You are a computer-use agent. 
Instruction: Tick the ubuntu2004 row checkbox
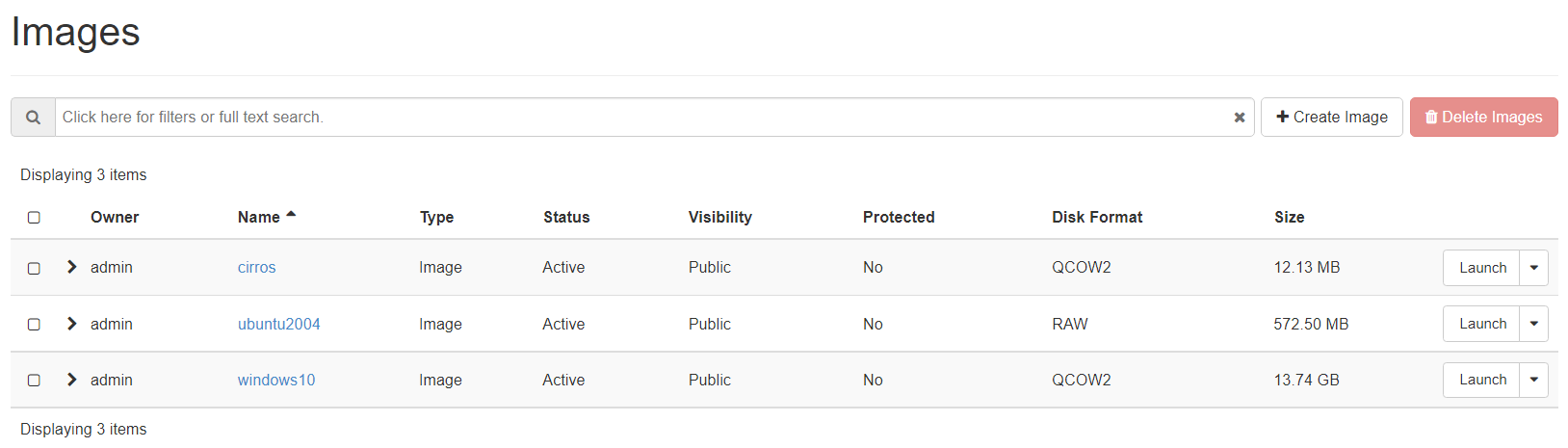(34, 325)
